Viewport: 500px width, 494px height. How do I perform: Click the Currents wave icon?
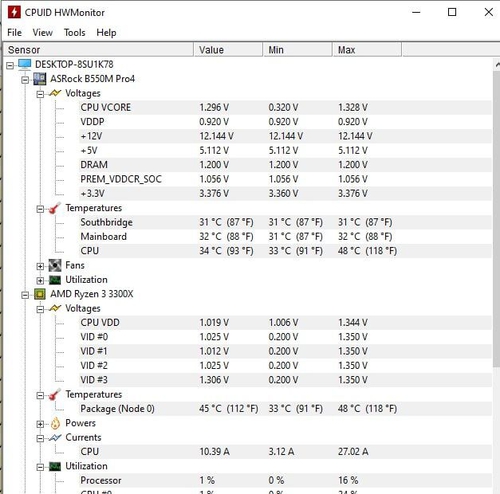click(x=55, y=437)
